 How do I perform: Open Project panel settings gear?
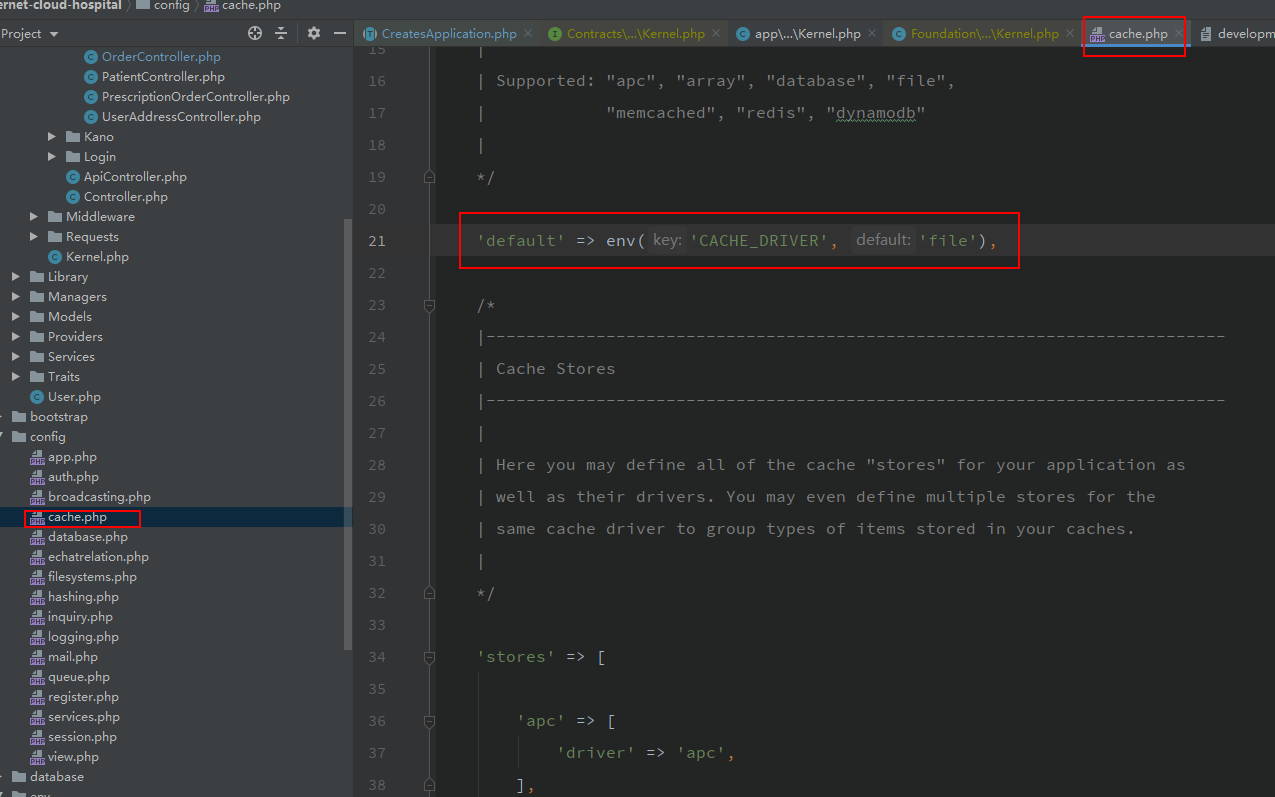point(314,33)
